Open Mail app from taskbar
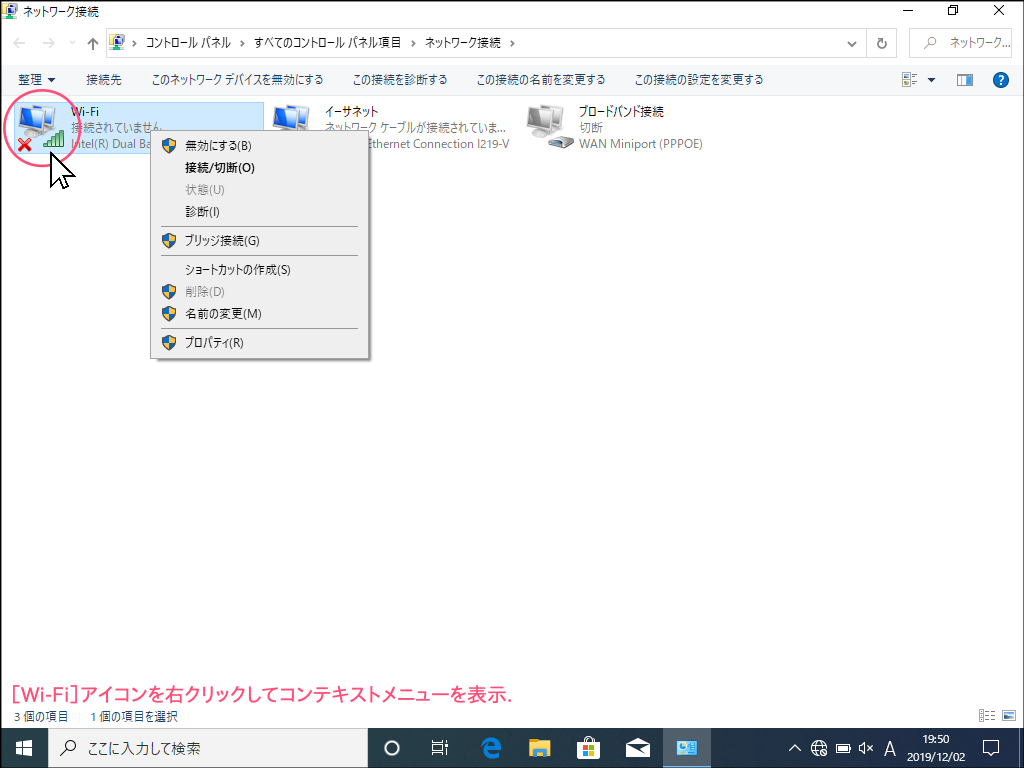This screenshot has height=768, width=1024. pyautogui.click(x=637, y=748)
